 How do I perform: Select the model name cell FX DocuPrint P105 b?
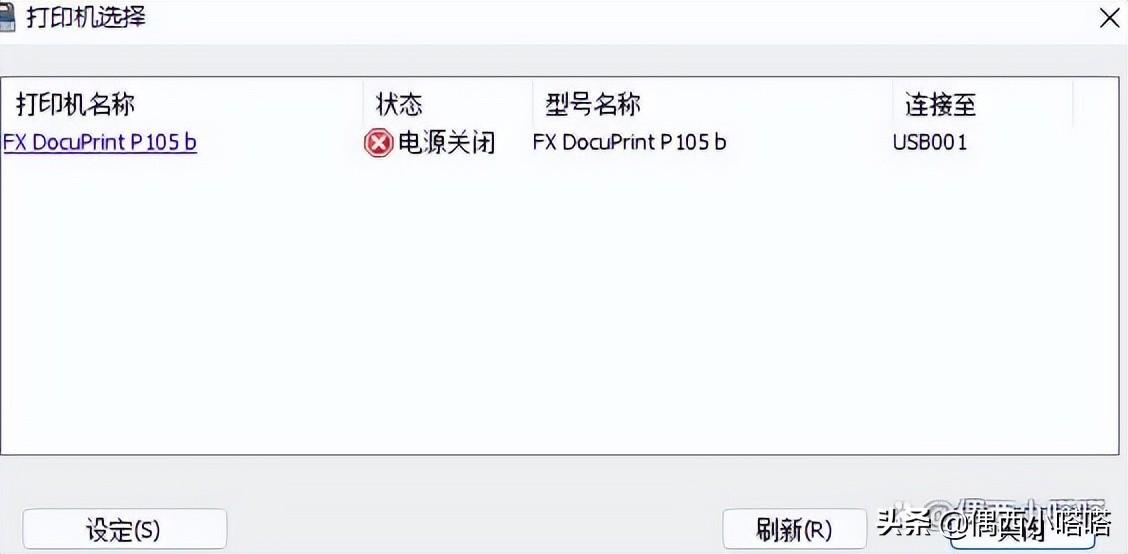point(629,142)
